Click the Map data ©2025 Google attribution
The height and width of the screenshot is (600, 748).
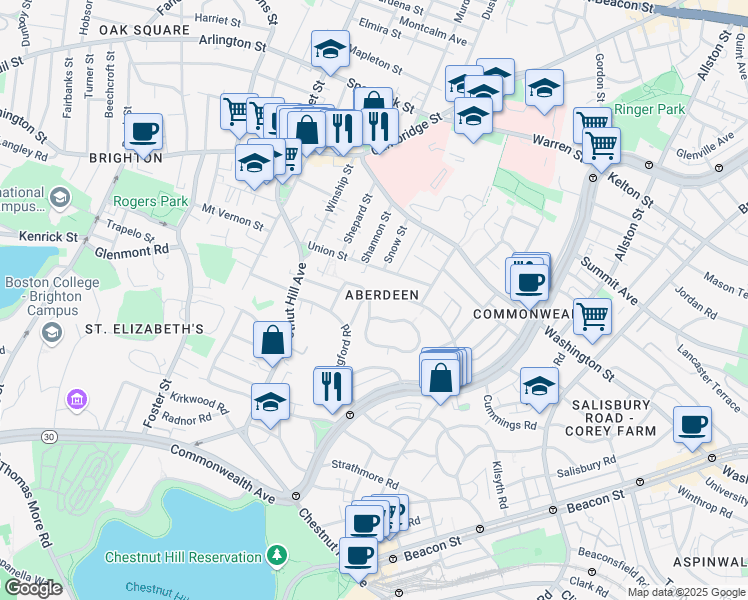[686, 592]
